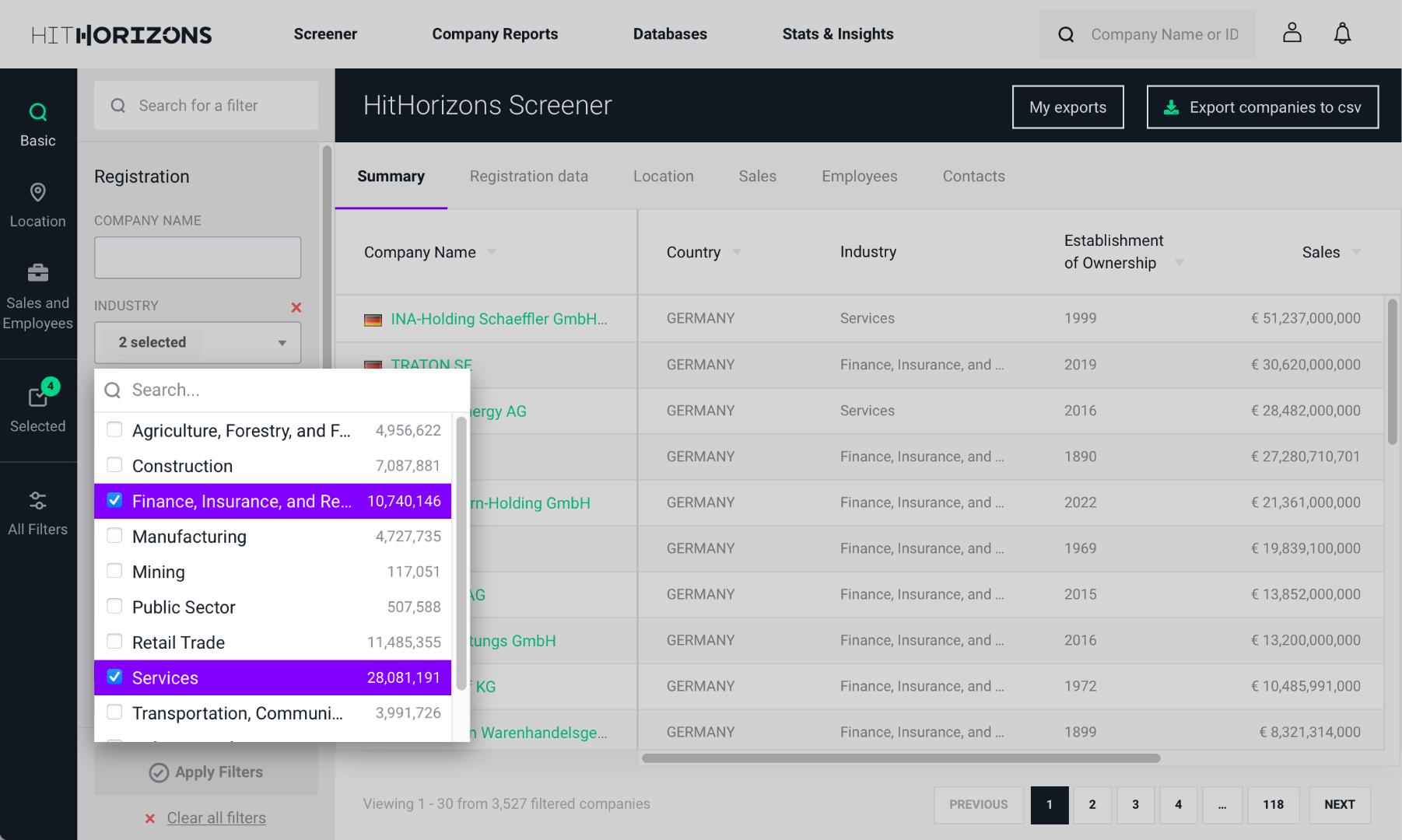The width and height of the screenshot is (1402, 840).
Task: Click Export companies to csv button
Action: [x=1263, y=107]
